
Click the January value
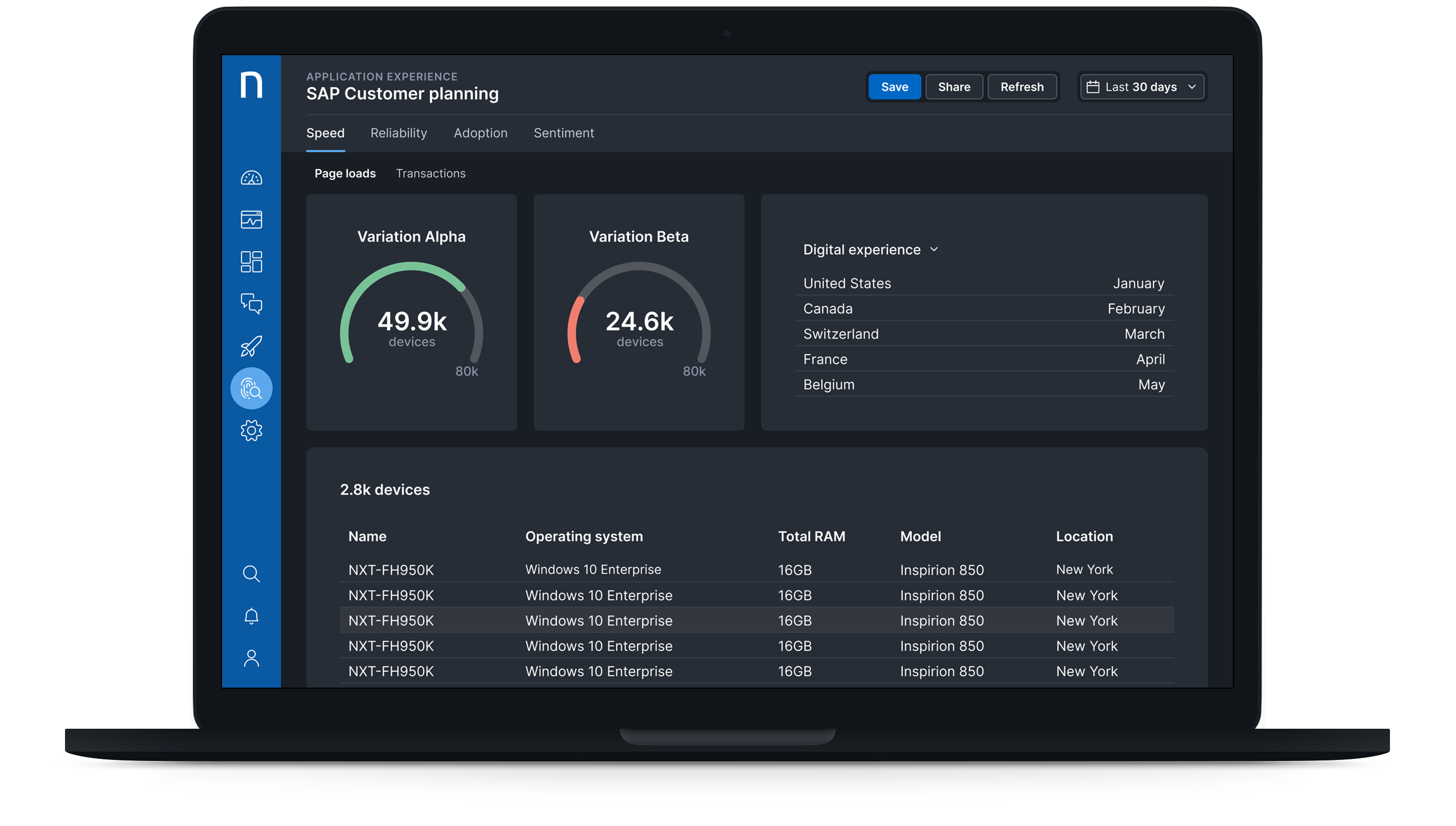point(1138,283)
